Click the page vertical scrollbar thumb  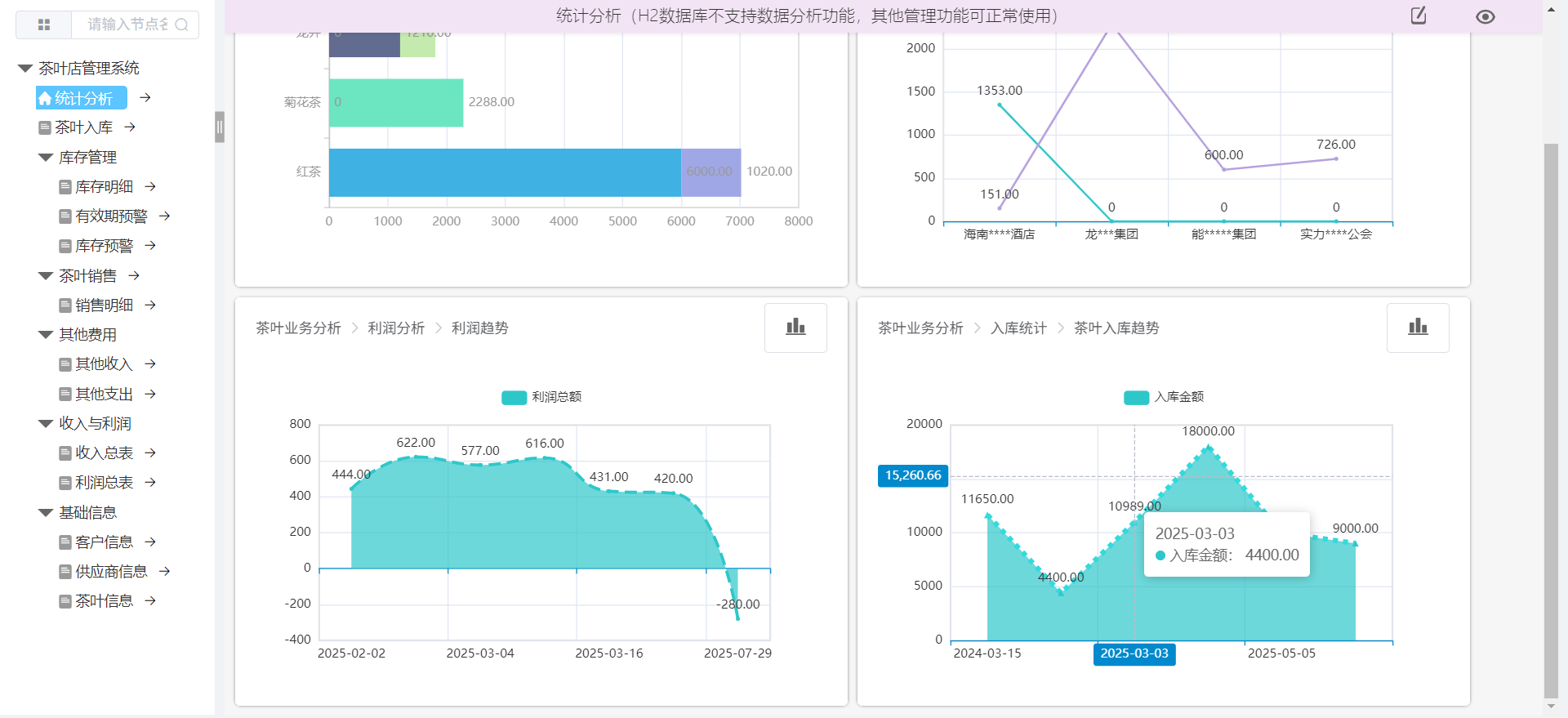1551,421
